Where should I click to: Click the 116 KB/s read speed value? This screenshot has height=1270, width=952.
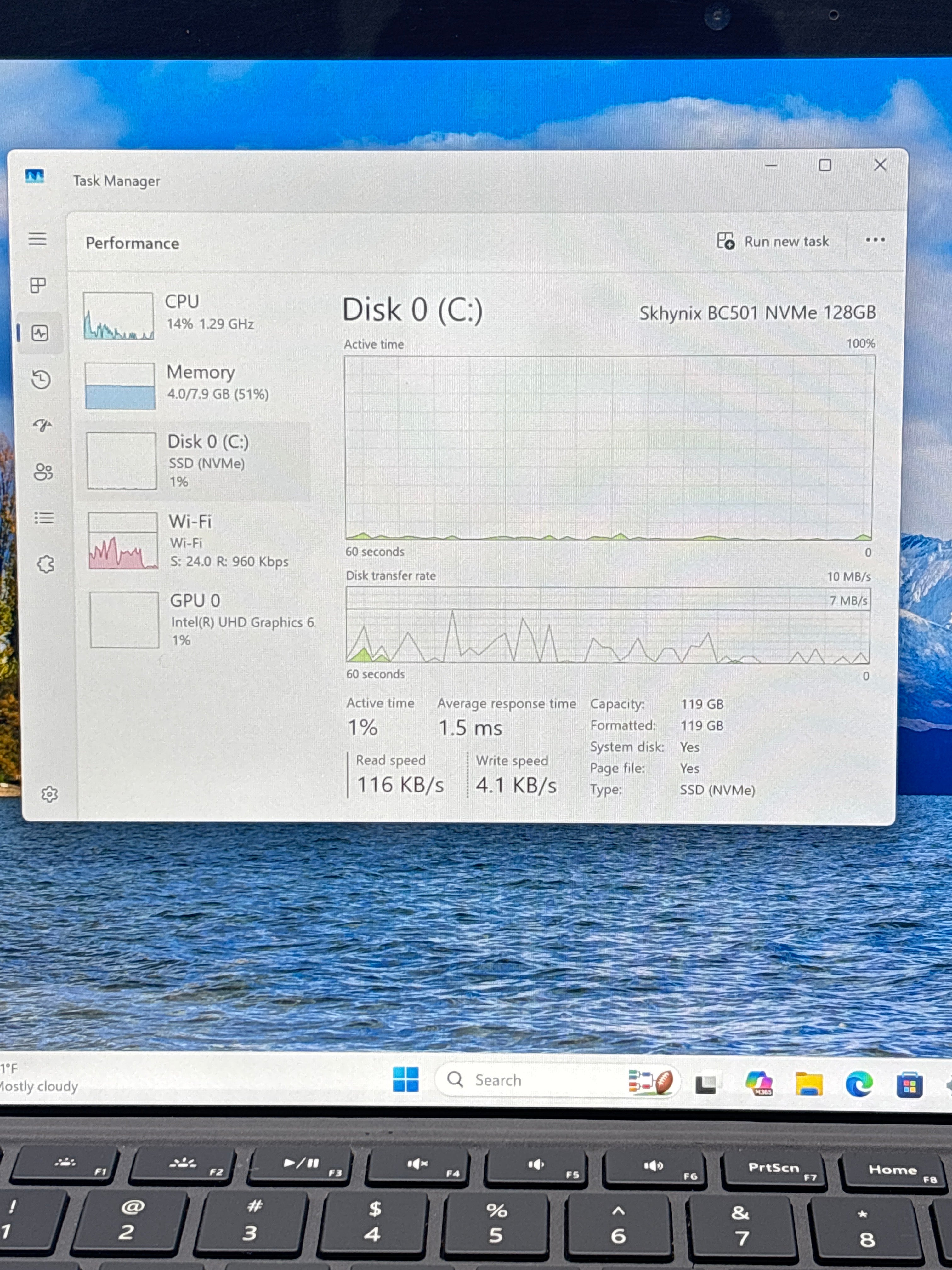click(400, 785)
